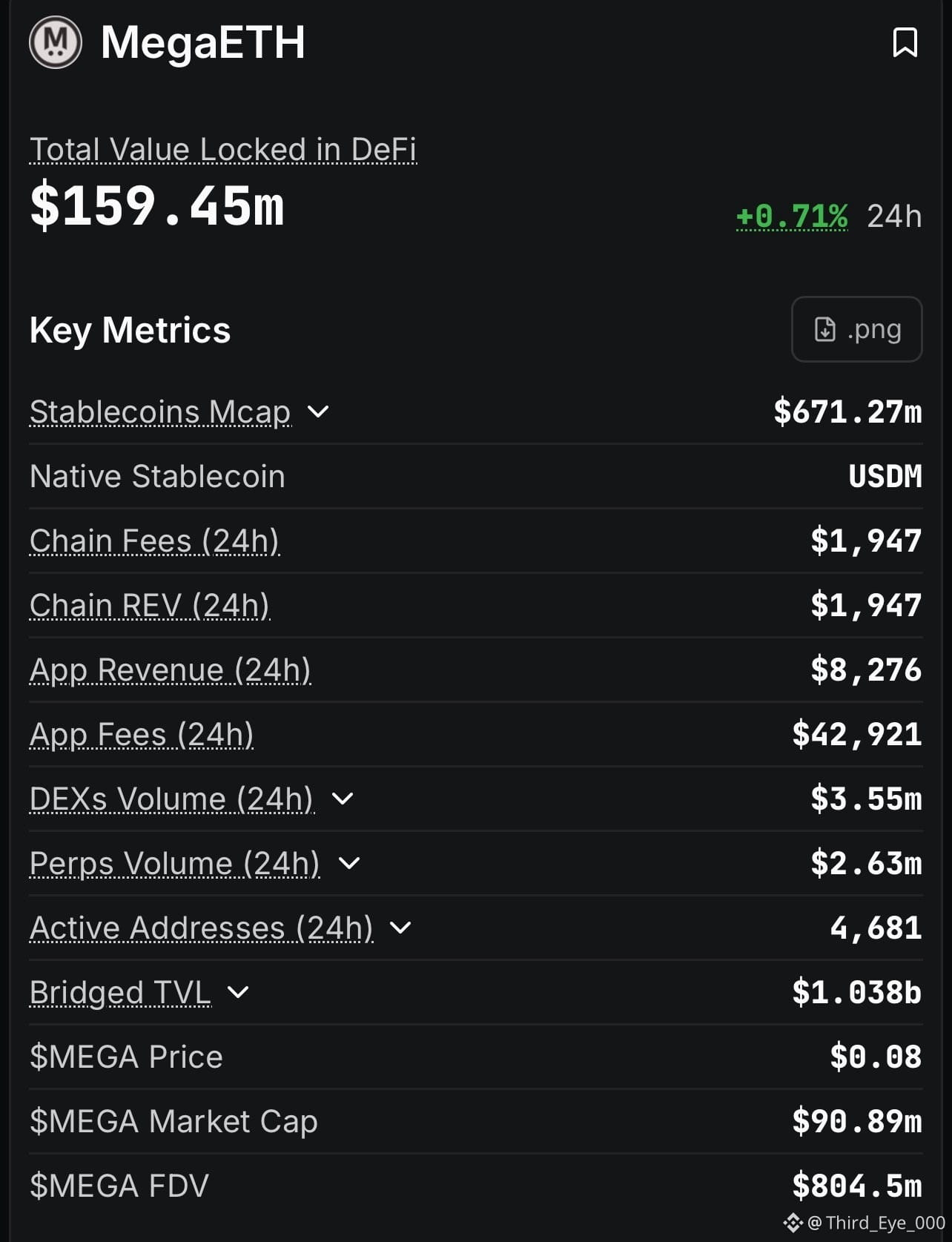Viewport: 952px width, 1242px height.
Task: Click the App Revenue (24h) label
Action: point(170,670)
